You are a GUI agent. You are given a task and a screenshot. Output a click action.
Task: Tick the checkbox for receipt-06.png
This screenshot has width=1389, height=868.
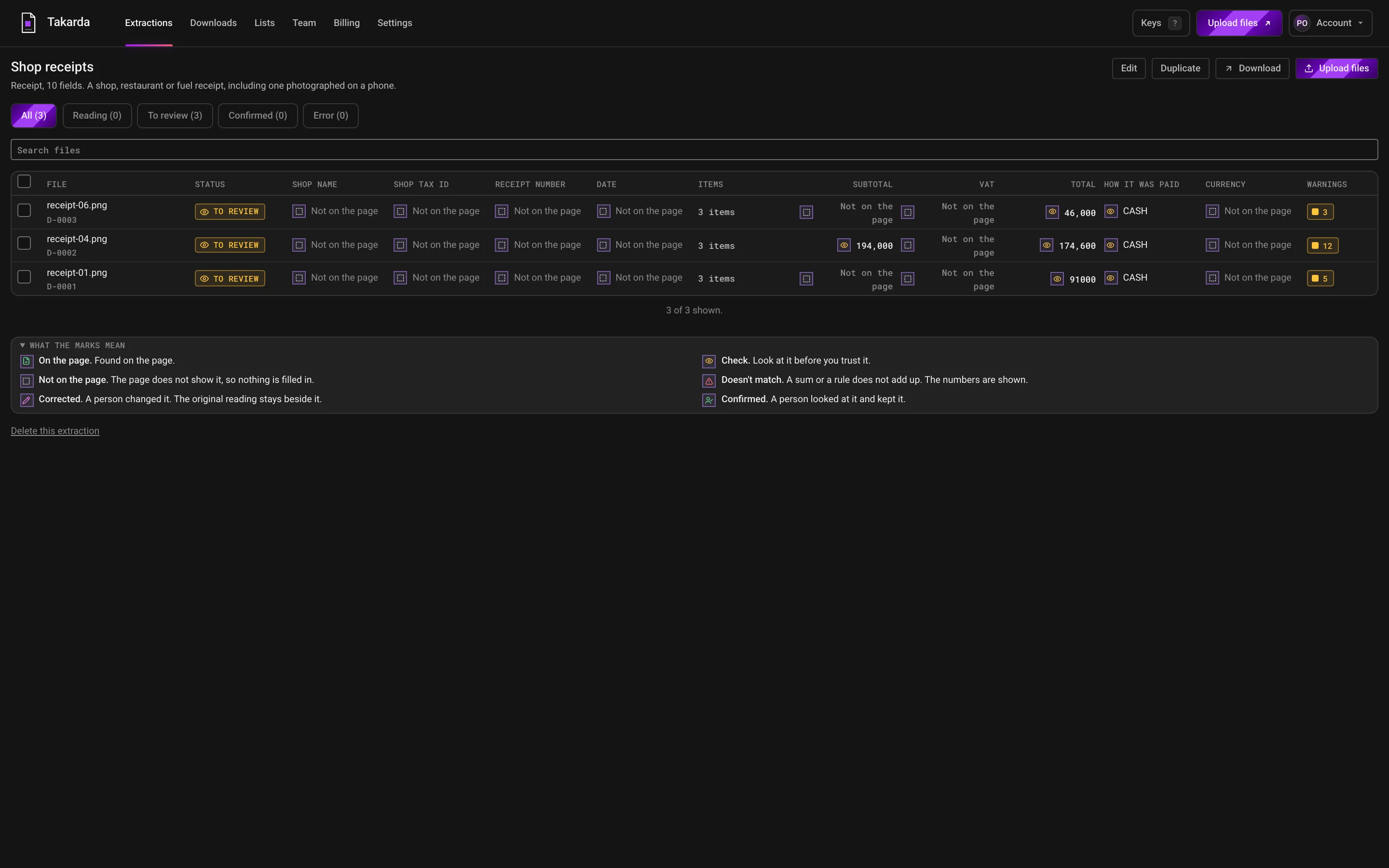tap(24, 210)
